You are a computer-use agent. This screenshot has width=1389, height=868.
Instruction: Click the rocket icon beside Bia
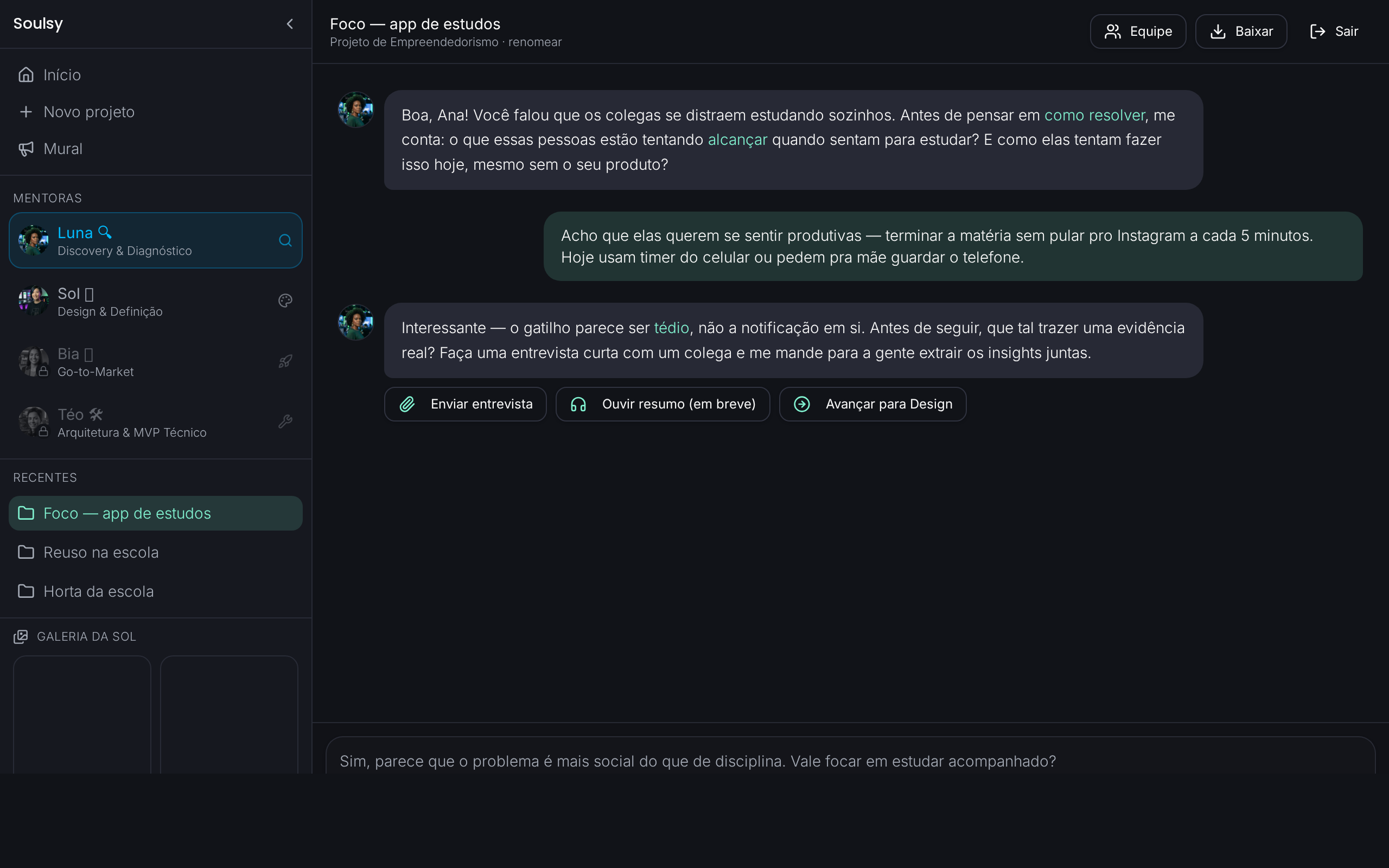[x=285, y=361]
